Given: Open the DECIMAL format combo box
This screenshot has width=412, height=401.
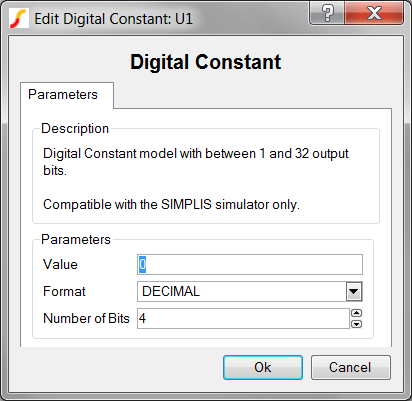Looking at the screenshot, I should pos(250,292).
